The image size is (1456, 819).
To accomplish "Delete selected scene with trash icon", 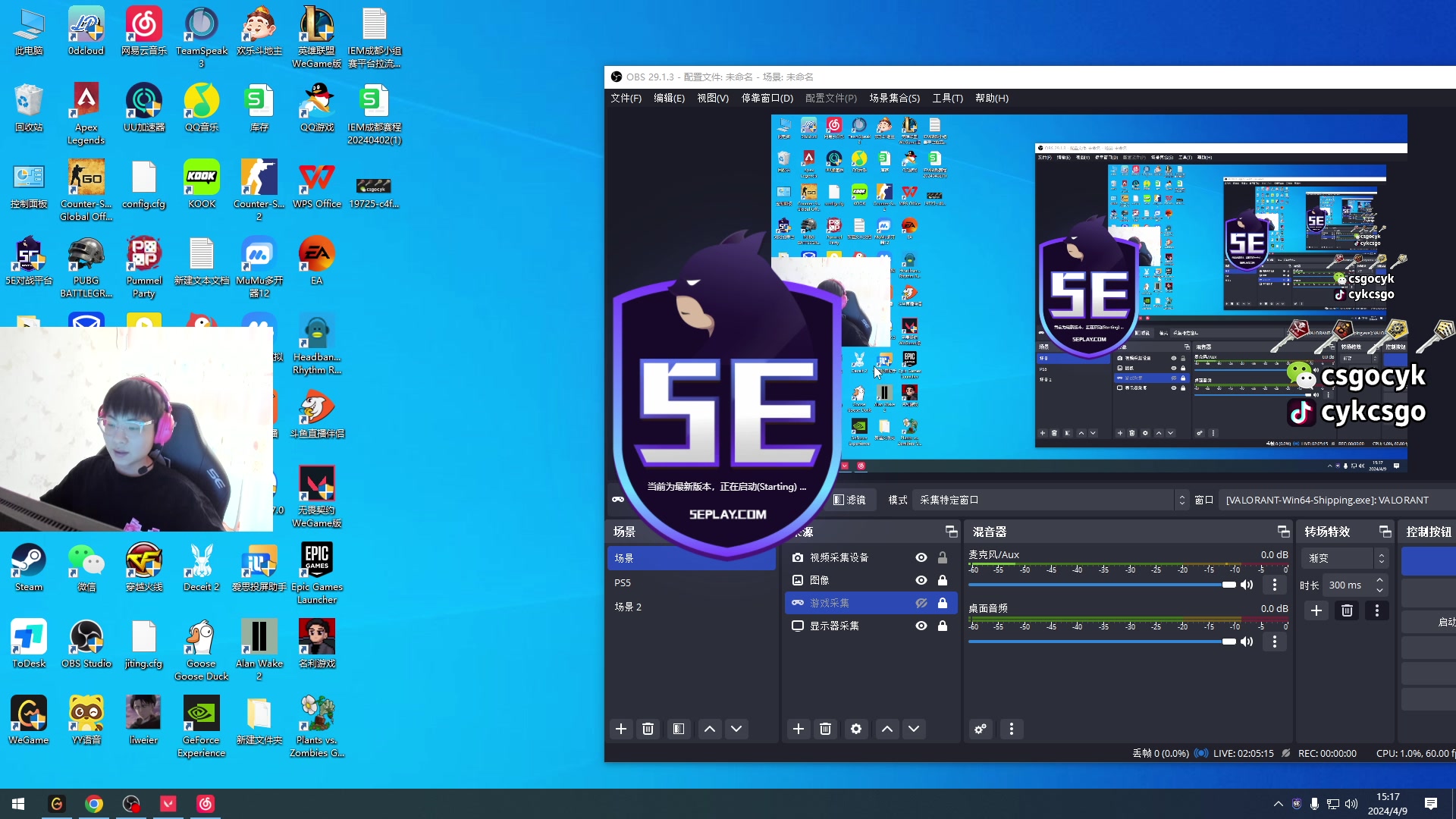I will [648, 729].
